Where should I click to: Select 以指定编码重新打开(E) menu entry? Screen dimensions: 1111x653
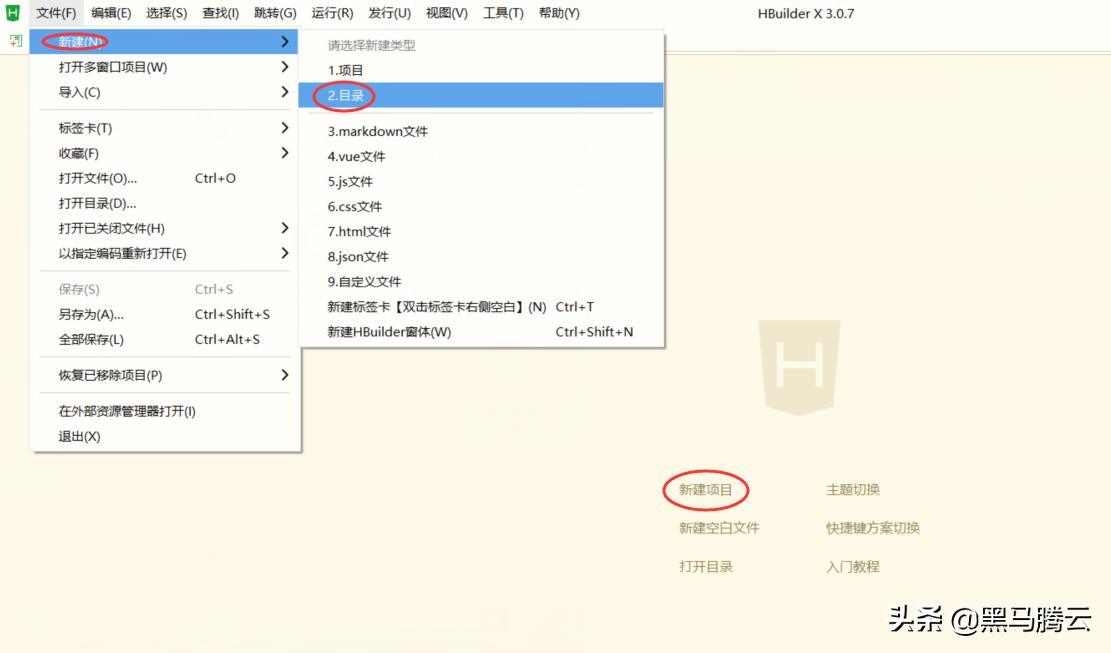pyautogui.click(x=164, y=254)
